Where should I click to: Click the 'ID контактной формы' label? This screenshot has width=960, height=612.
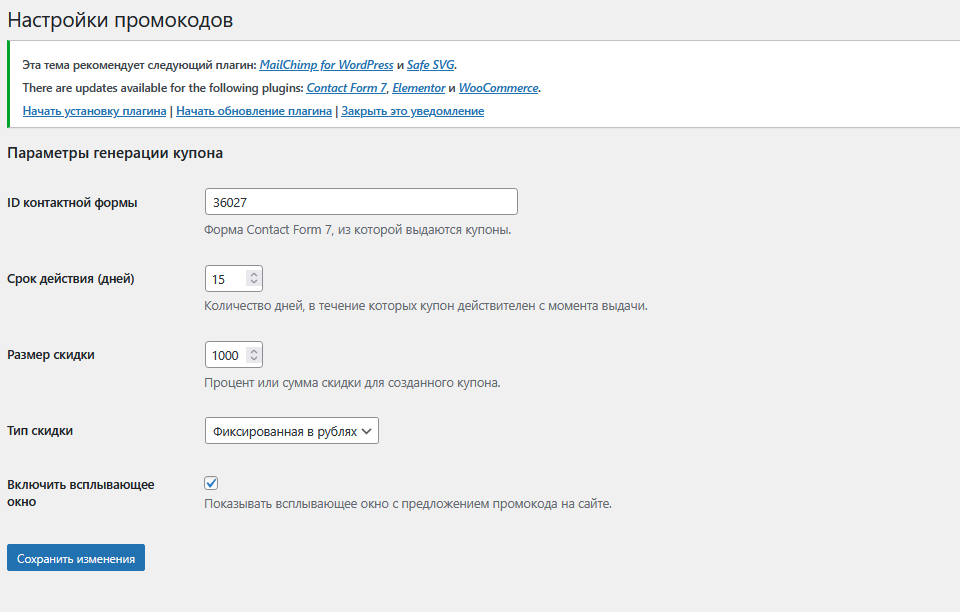tap(72, 202)
